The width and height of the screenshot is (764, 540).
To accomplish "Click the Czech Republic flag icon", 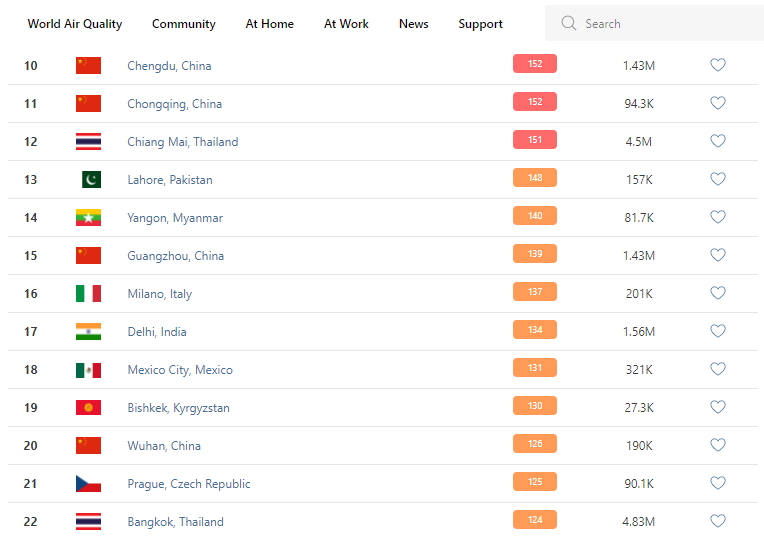I will point(88,483).
